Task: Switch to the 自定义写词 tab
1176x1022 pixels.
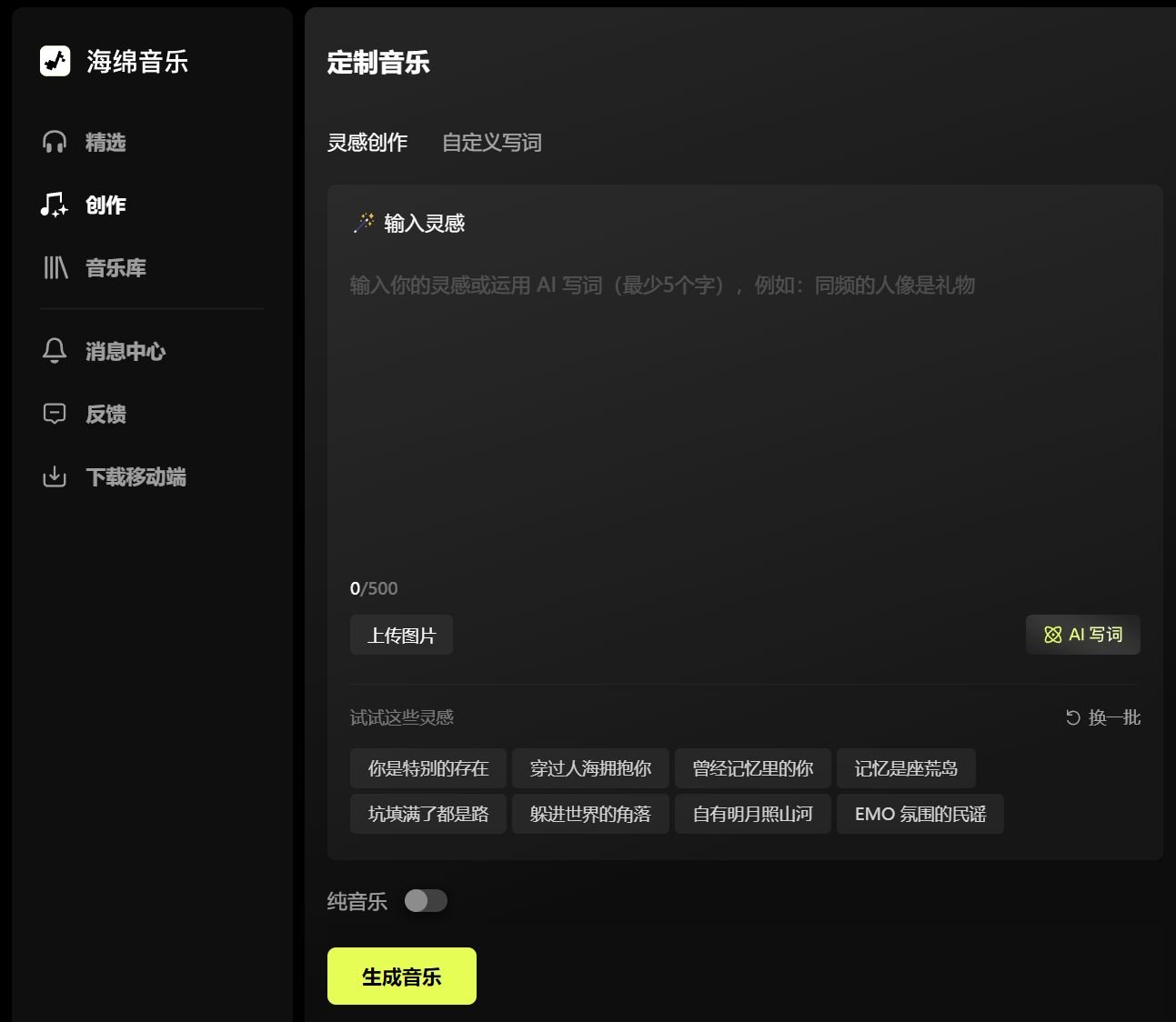Action: (491, 142)
